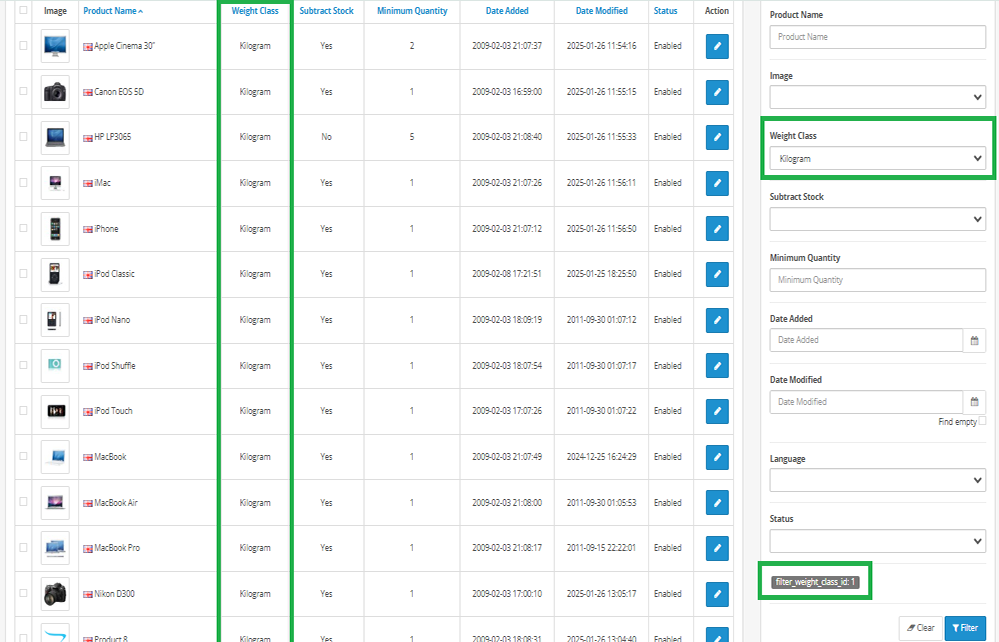Tick the HP LP3065 row checkbox

click(24, 136)
